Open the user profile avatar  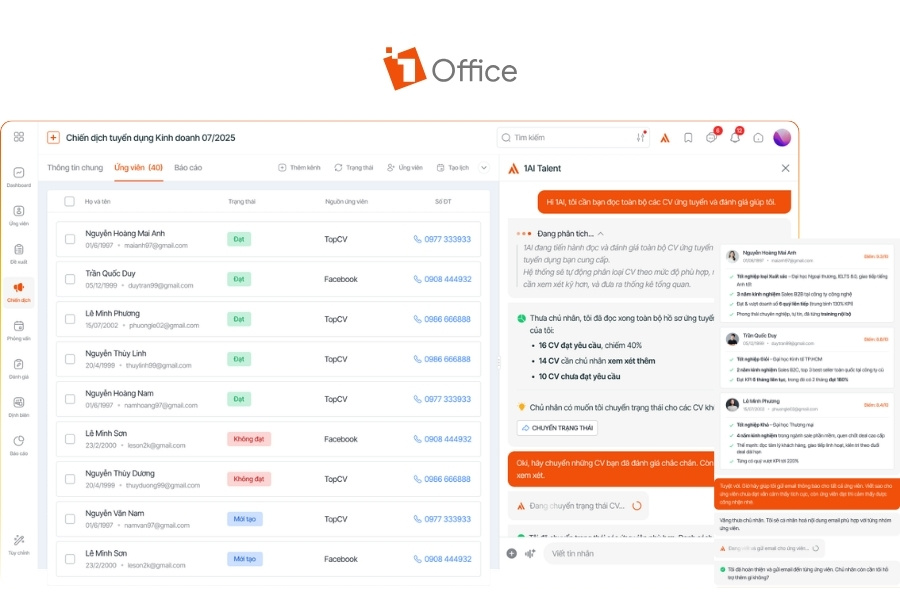[782, 138]
